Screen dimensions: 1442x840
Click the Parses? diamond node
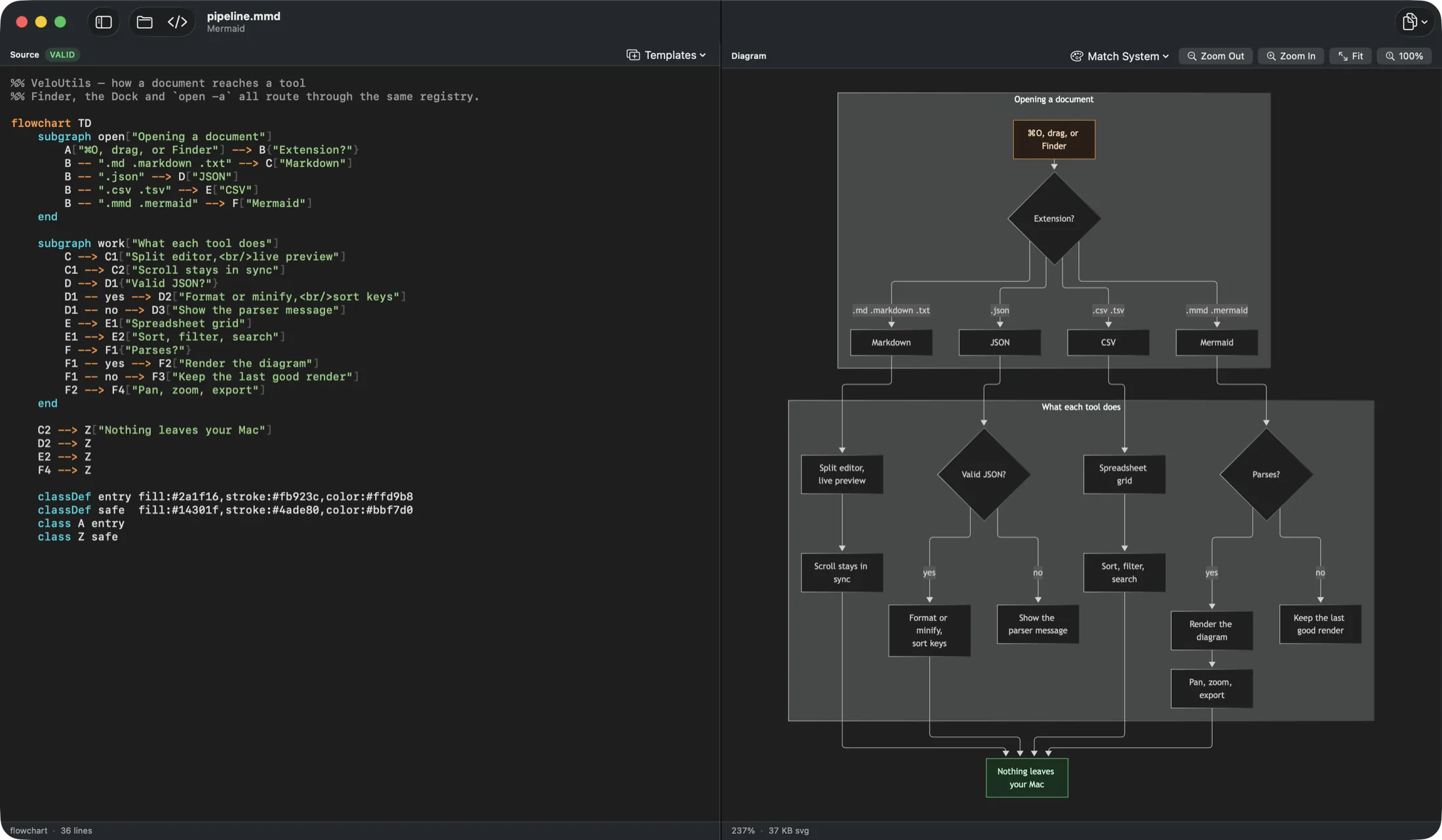(x=1266, y=474)
